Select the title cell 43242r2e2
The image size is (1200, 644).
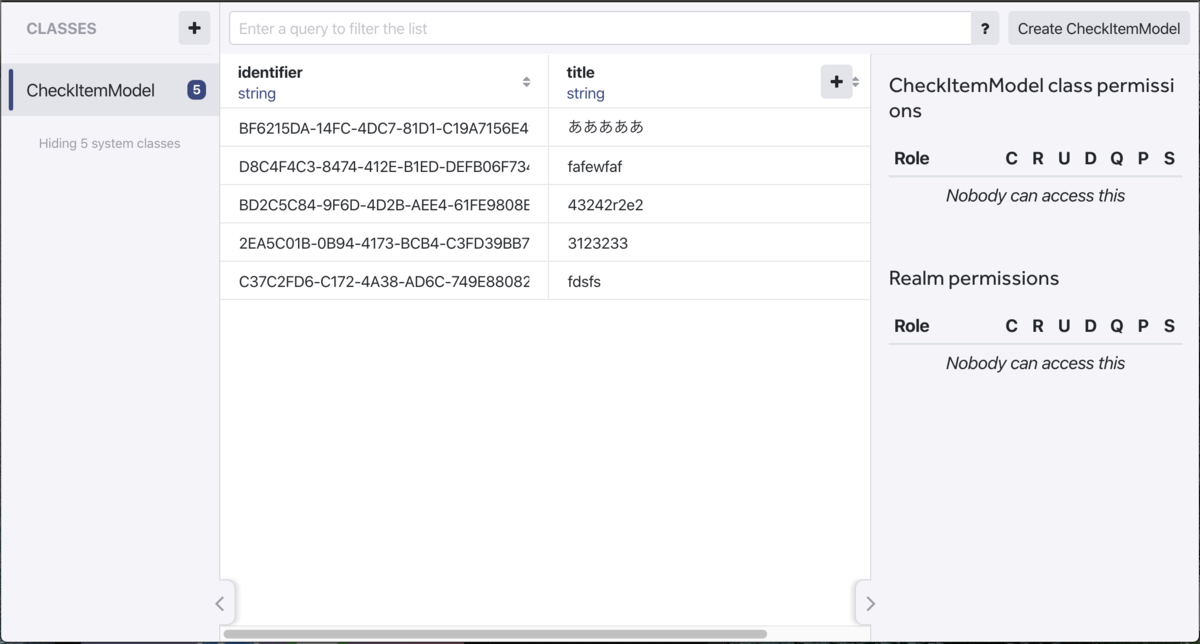pyautogui.click(x=709, y=204)
